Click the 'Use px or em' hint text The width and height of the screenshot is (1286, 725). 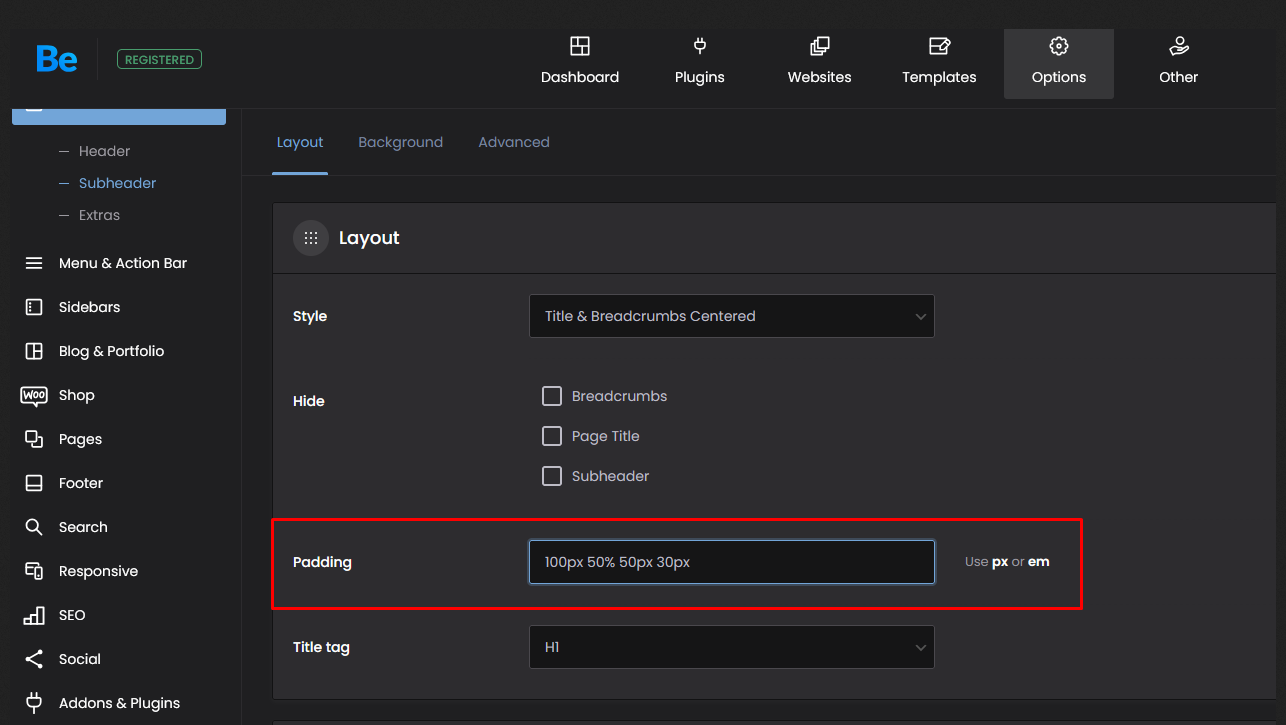coord(1007,562)
